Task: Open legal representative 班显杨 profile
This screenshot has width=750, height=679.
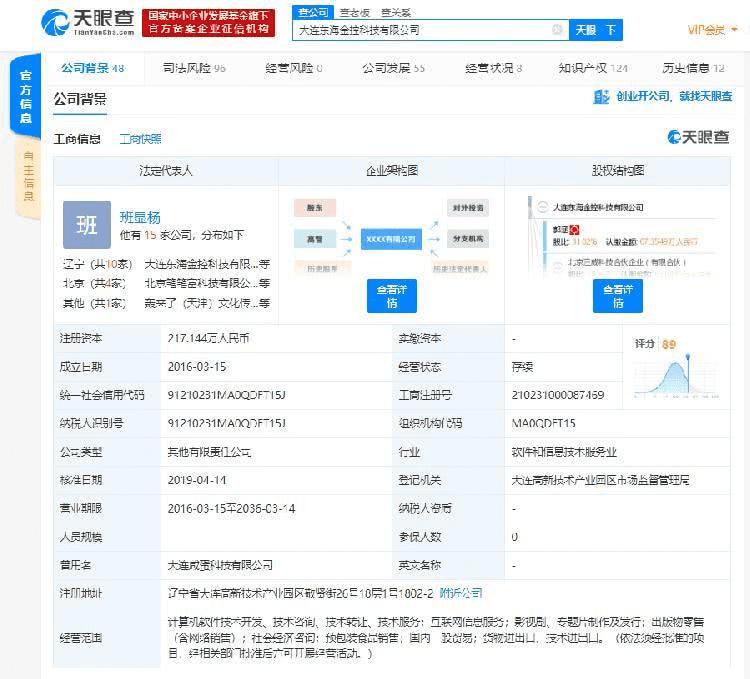Action: (x=140, y=218)
